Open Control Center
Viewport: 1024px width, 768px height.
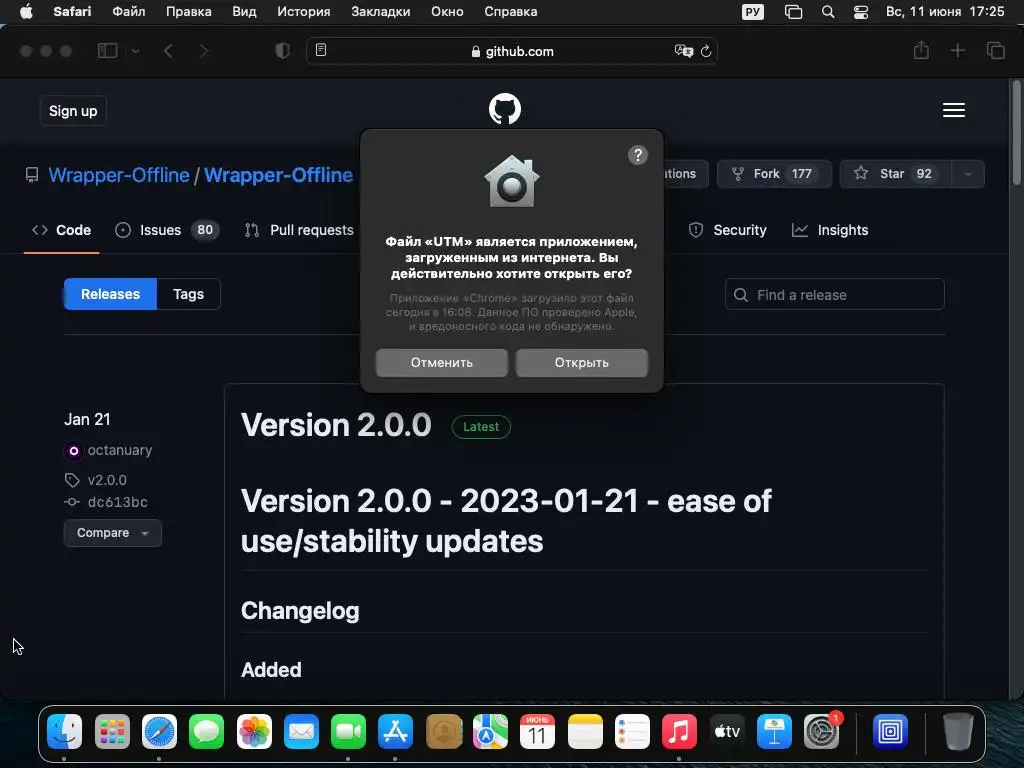861,12
